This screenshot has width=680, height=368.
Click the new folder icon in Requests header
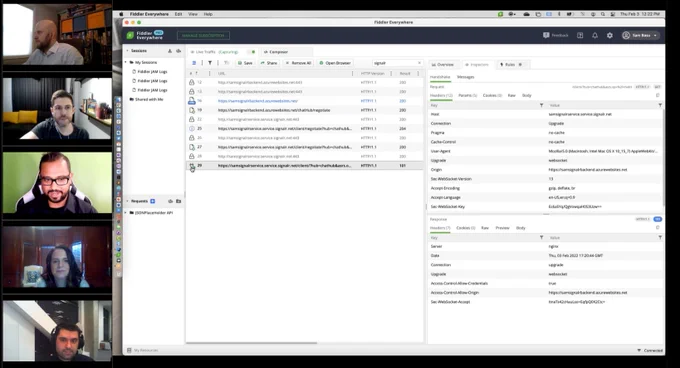pyautogui.click(x=178, y=201)
